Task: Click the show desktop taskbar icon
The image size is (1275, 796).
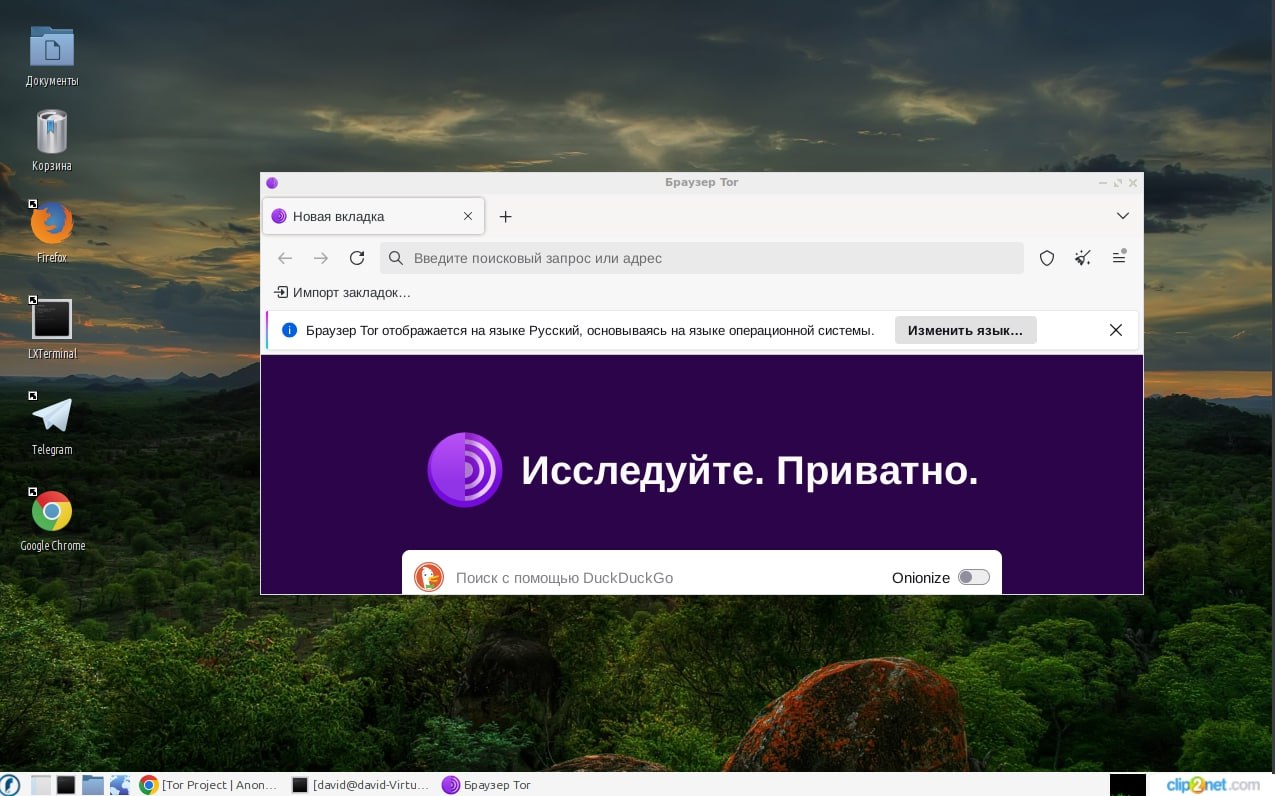Action: (40, 785)
